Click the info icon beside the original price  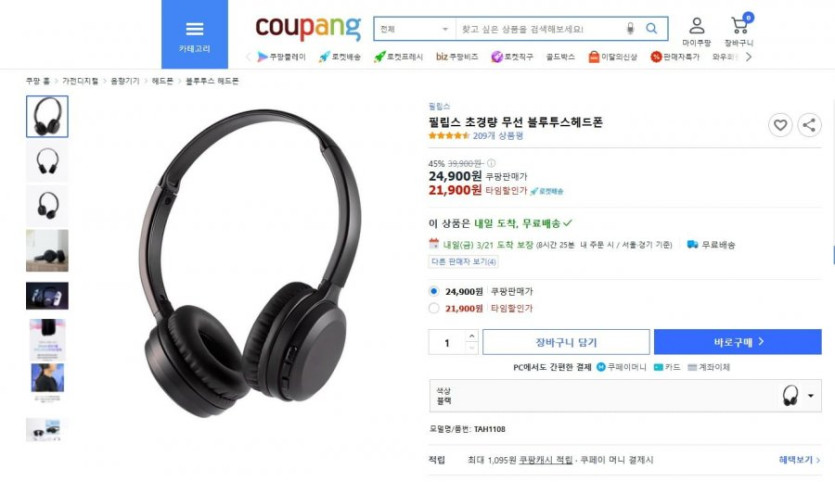491,164
